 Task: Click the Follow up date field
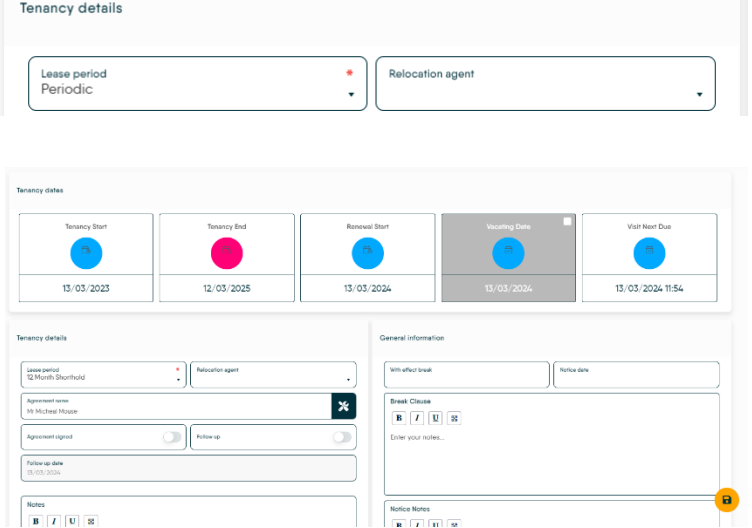click(188, 468)
